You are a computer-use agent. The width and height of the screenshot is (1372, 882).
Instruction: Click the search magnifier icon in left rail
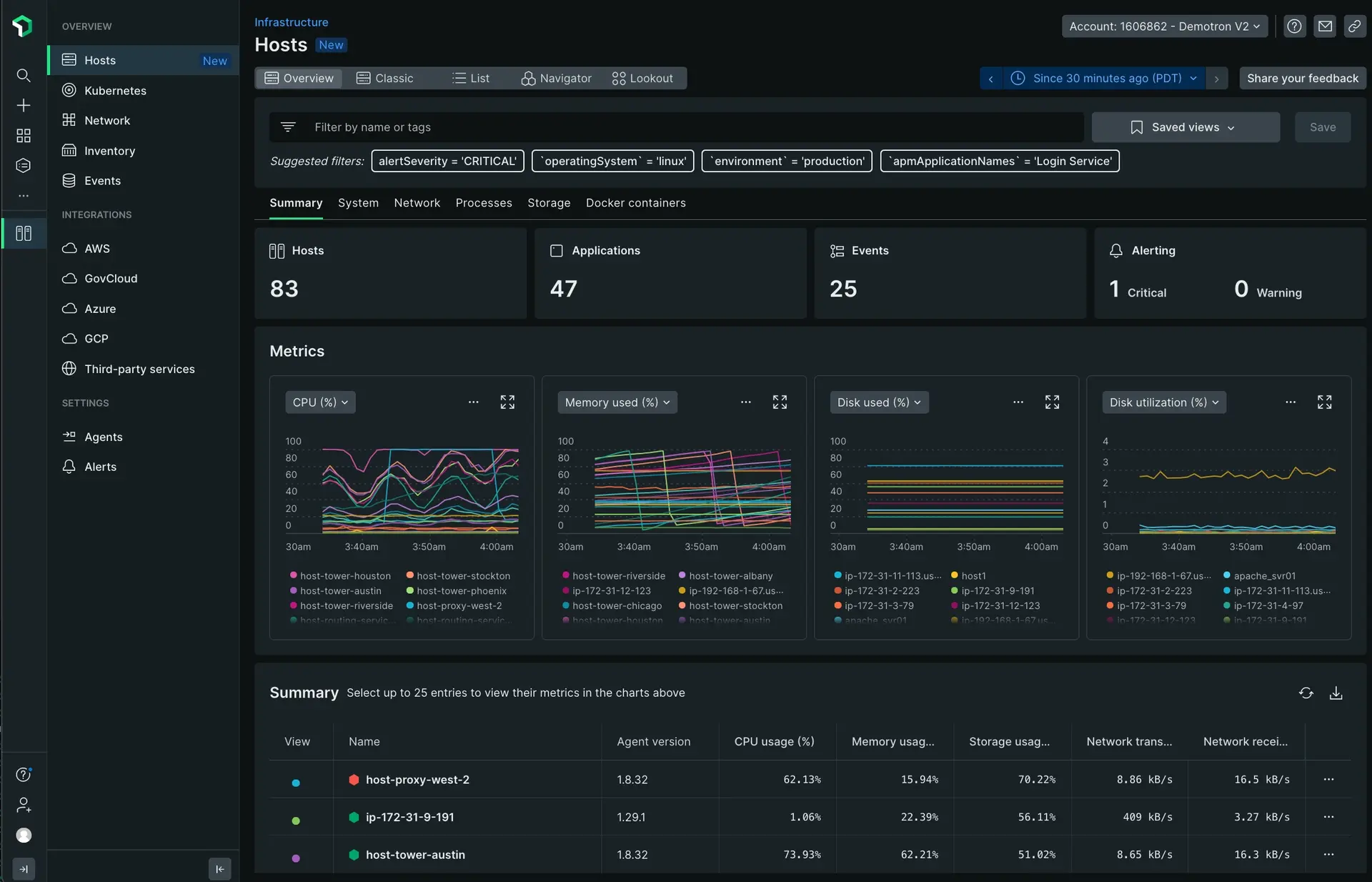(x=23, y=75)
